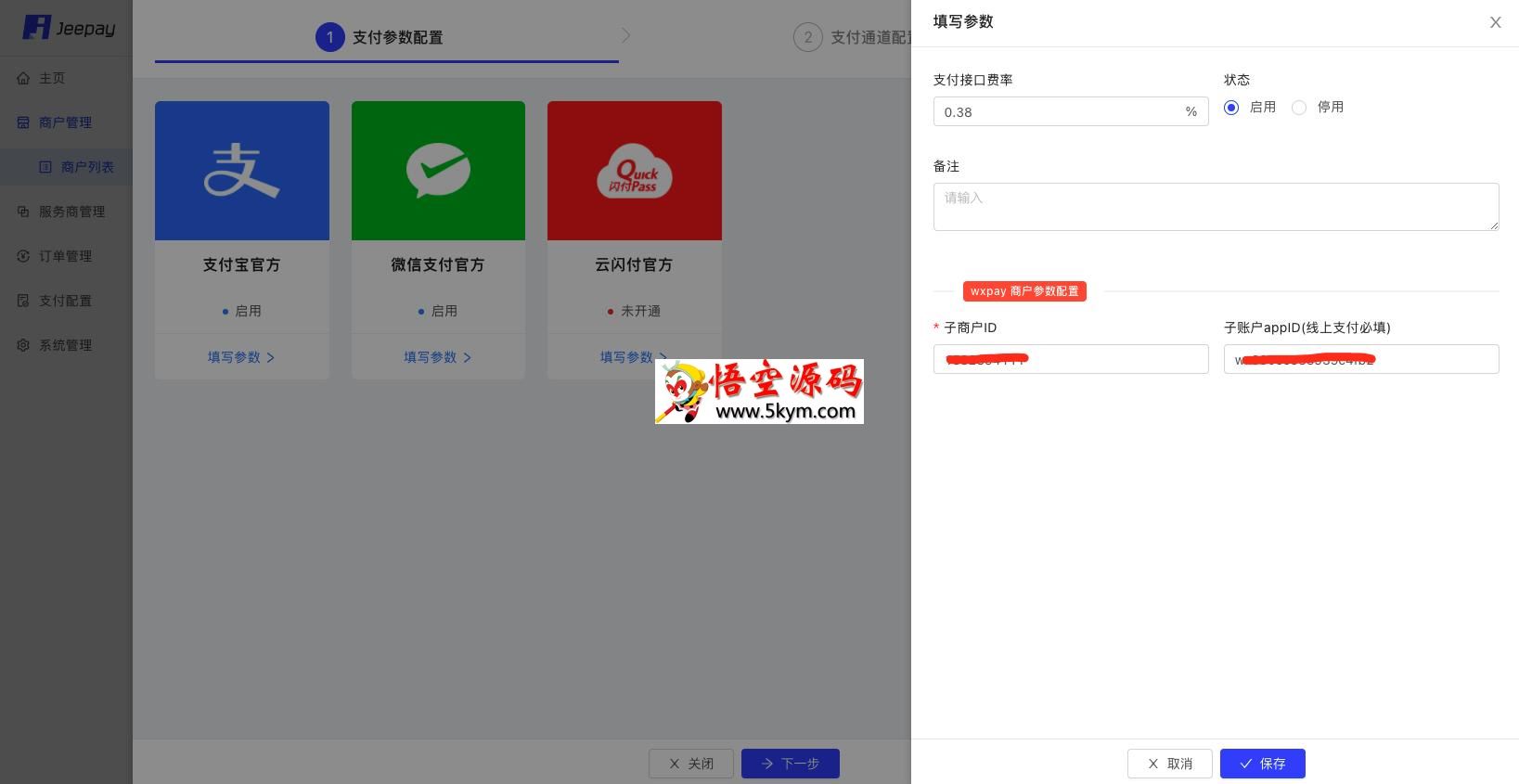Click the 关闭 button
Image resolution: width=1519 pixels, height=784 pixels.
(x=691, y=764)
